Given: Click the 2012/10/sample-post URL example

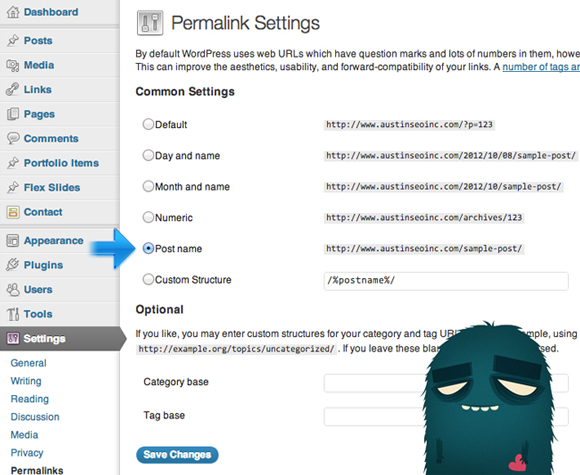Looking at the screenshot, I should tap(444, 186).
